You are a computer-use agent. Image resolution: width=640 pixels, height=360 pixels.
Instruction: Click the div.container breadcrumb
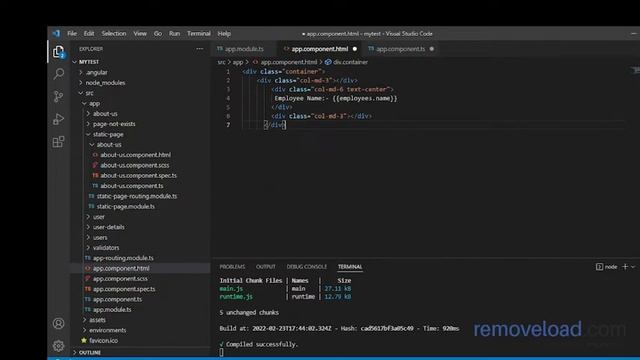point(346,62)
